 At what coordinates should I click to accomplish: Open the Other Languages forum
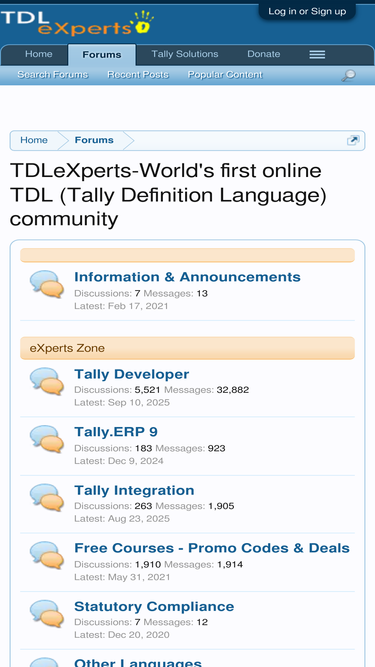point(138,662)
